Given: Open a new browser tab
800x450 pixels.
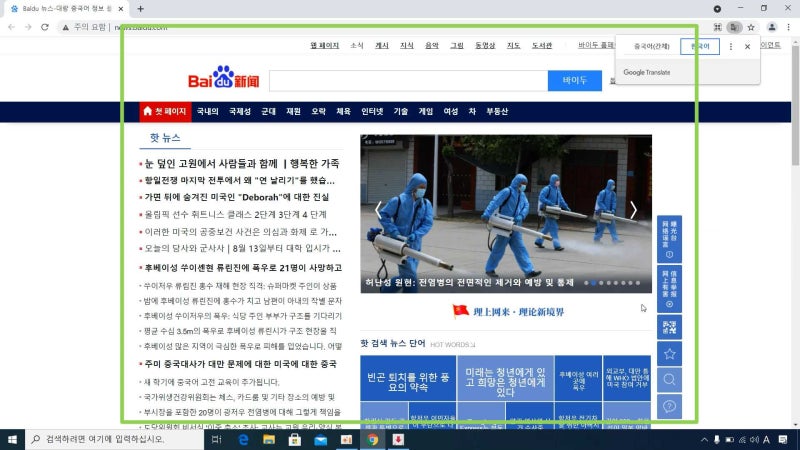Looking at the screenshot, I should (x=140, y=9).
